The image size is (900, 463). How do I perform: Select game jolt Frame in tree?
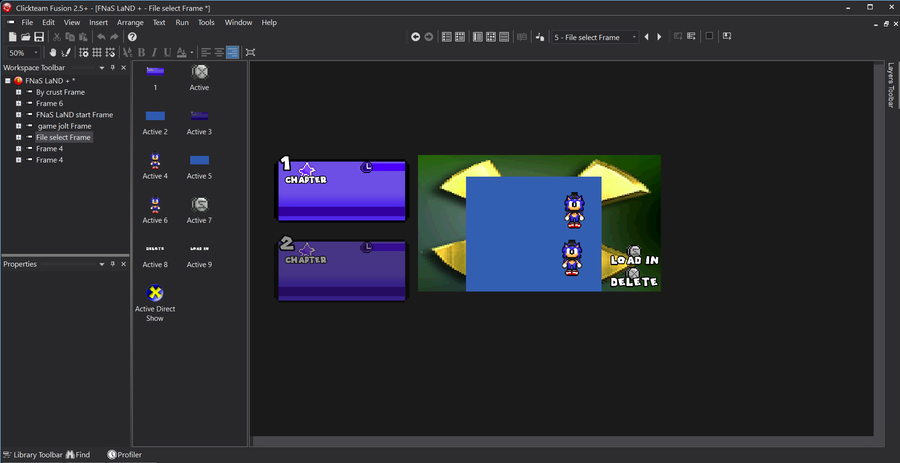pos(64,126)
